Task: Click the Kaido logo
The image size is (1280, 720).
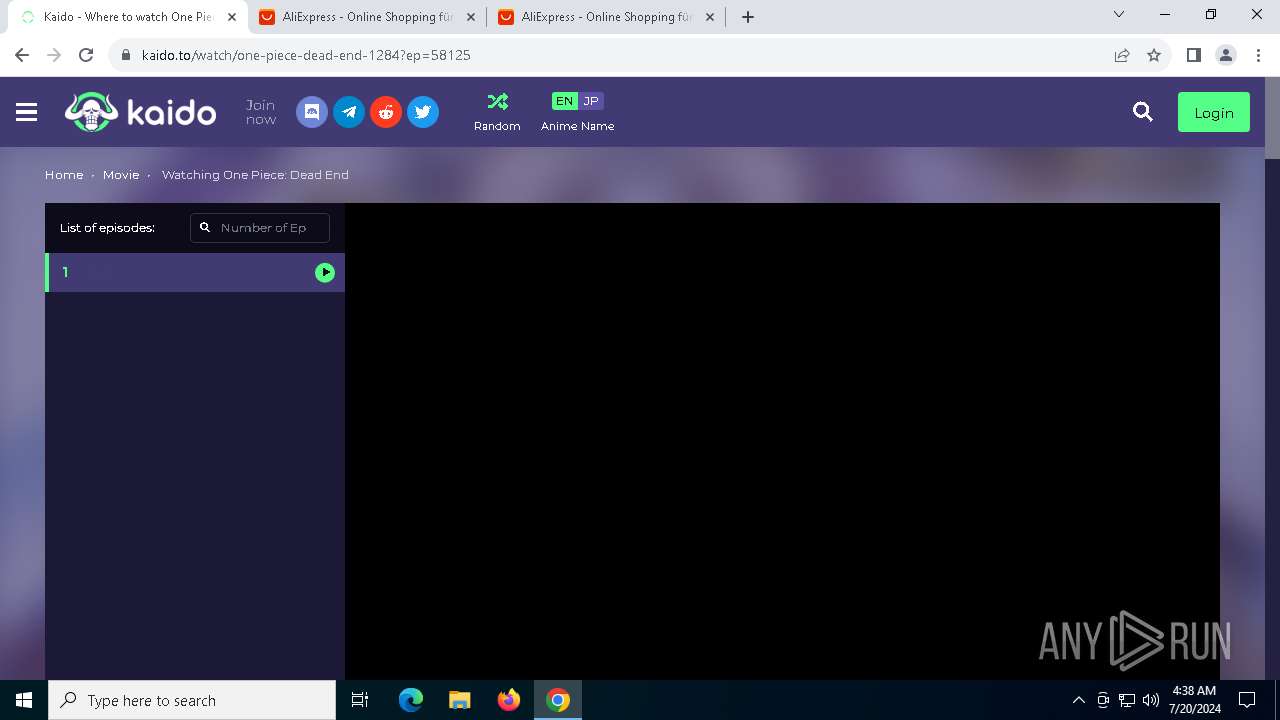Action: click(140, 112)
